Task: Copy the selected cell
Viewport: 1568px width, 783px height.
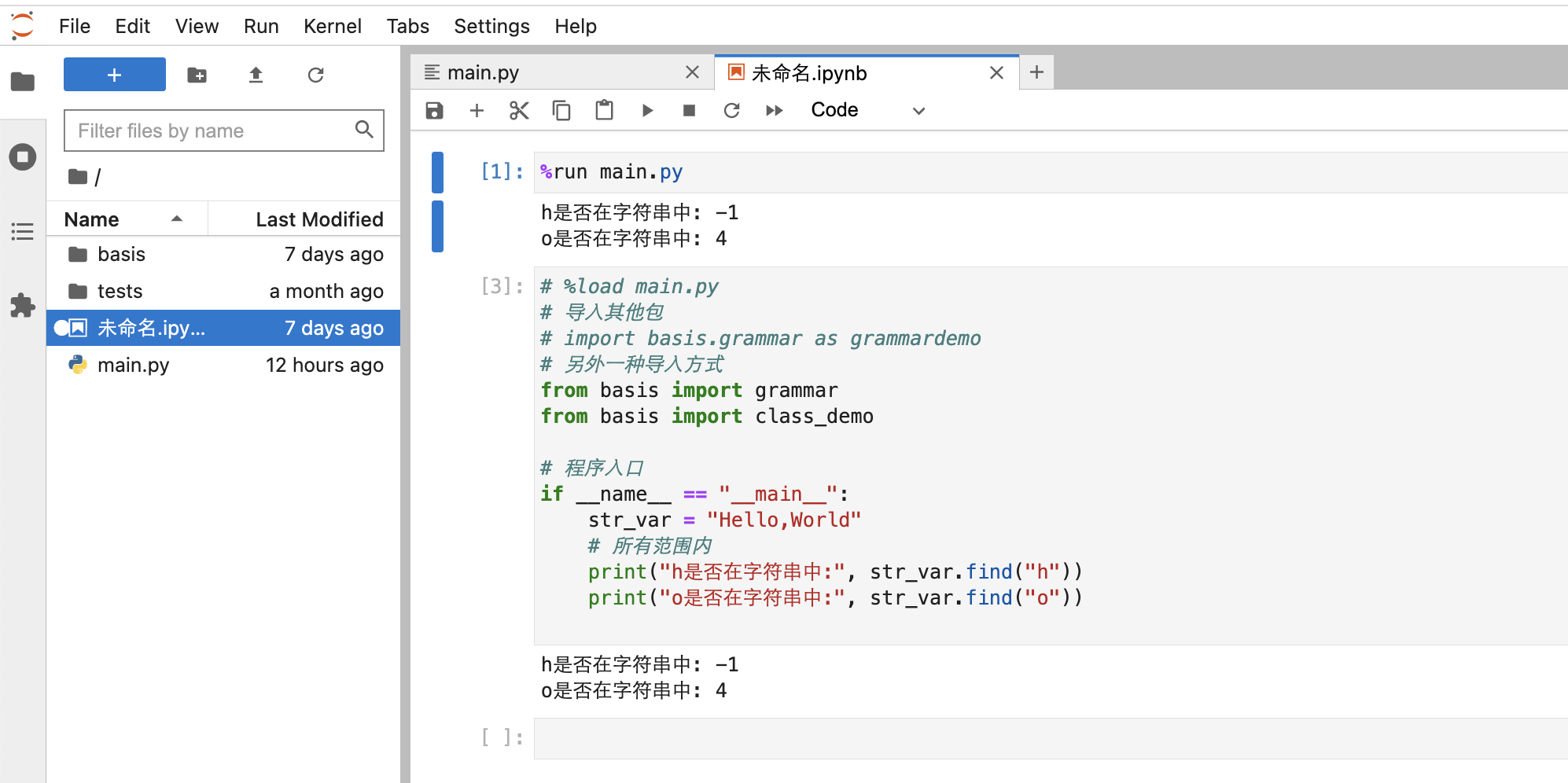Action: [561, 111]
